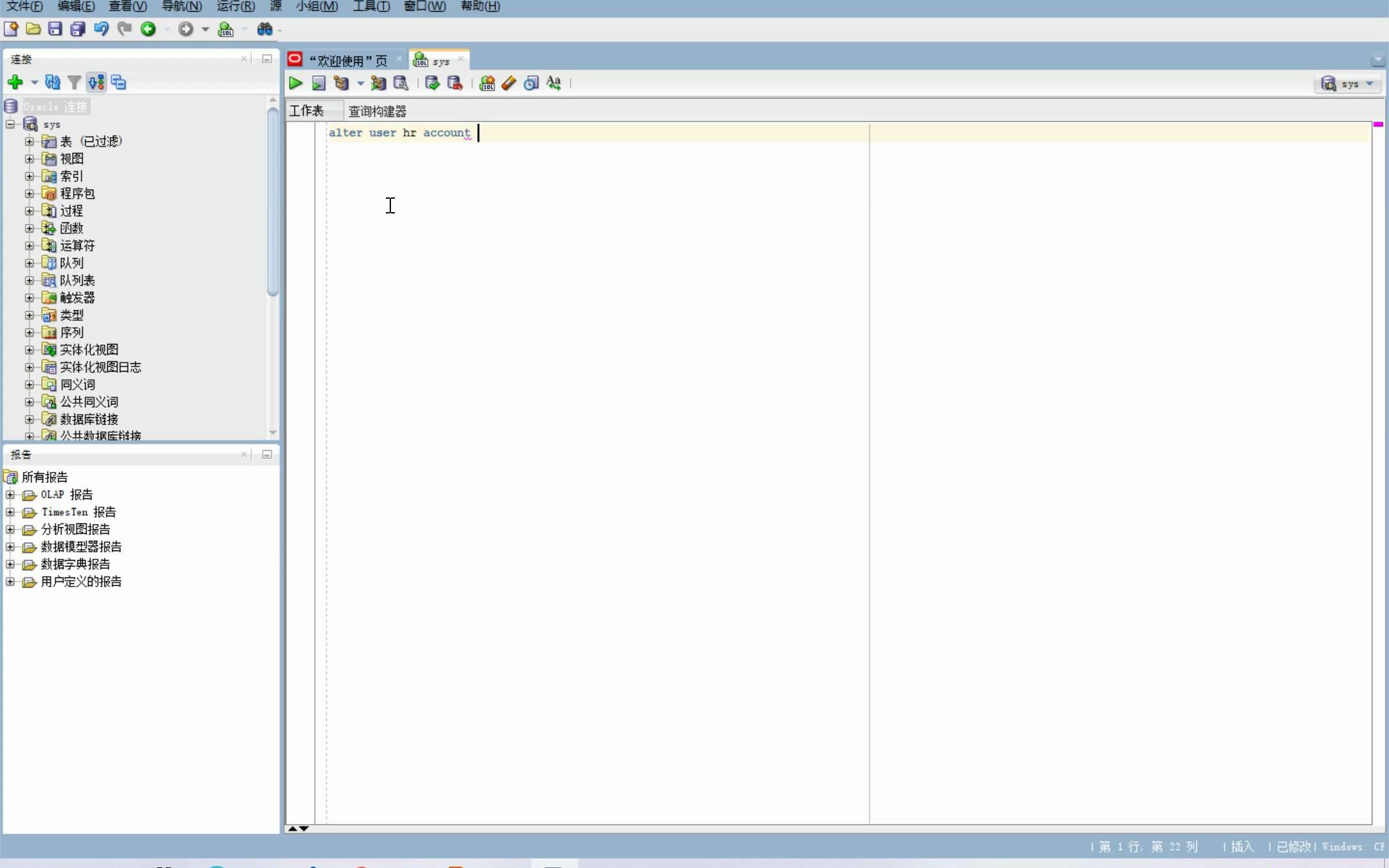Roll back the current transaction

(455, 83)
